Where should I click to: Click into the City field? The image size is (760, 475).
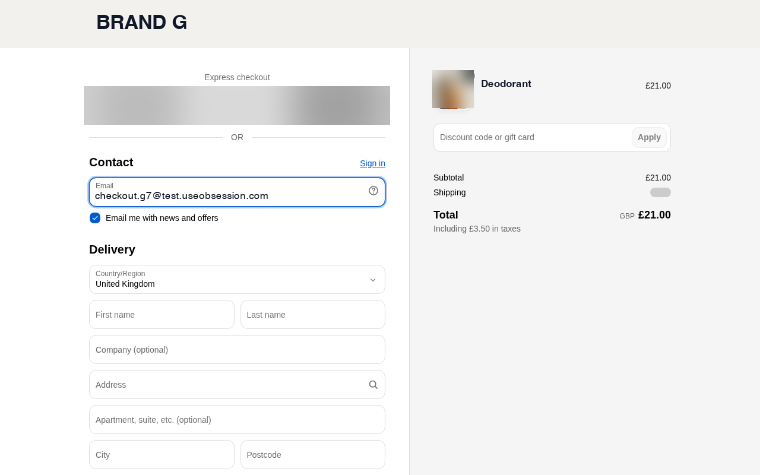[x=162, y=455]
